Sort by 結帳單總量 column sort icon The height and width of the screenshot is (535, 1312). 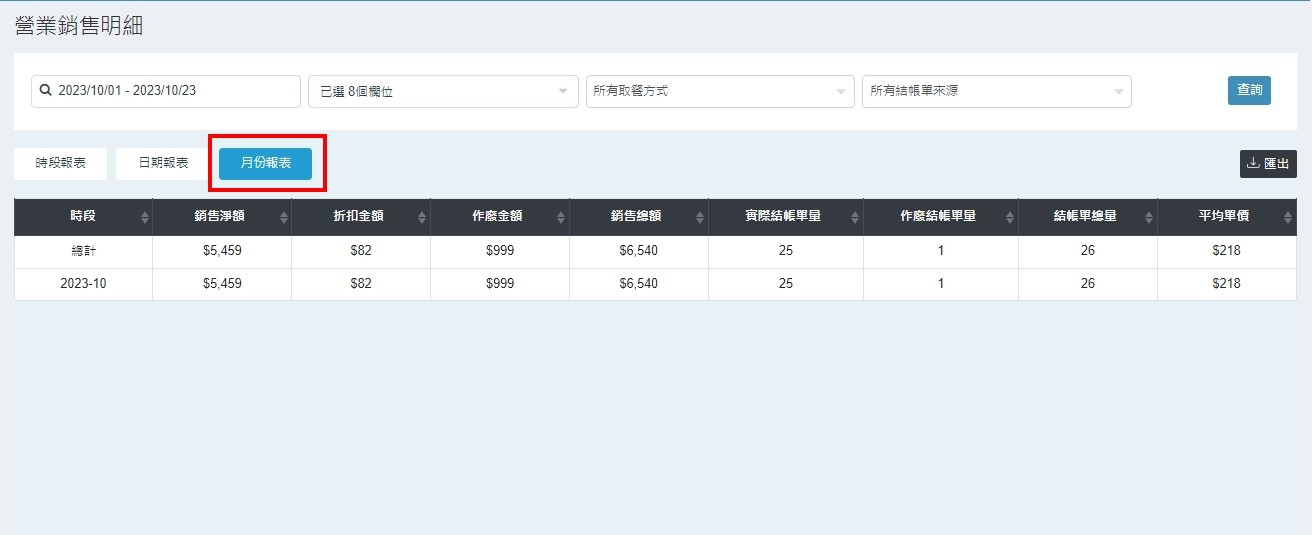[1150, 217]
